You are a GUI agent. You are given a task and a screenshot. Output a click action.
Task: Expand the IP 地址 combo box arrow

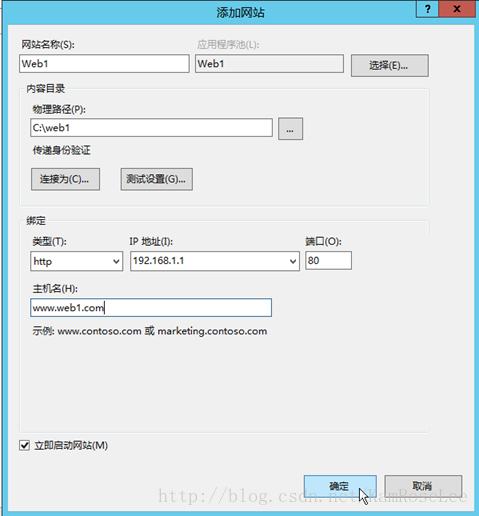293,261
